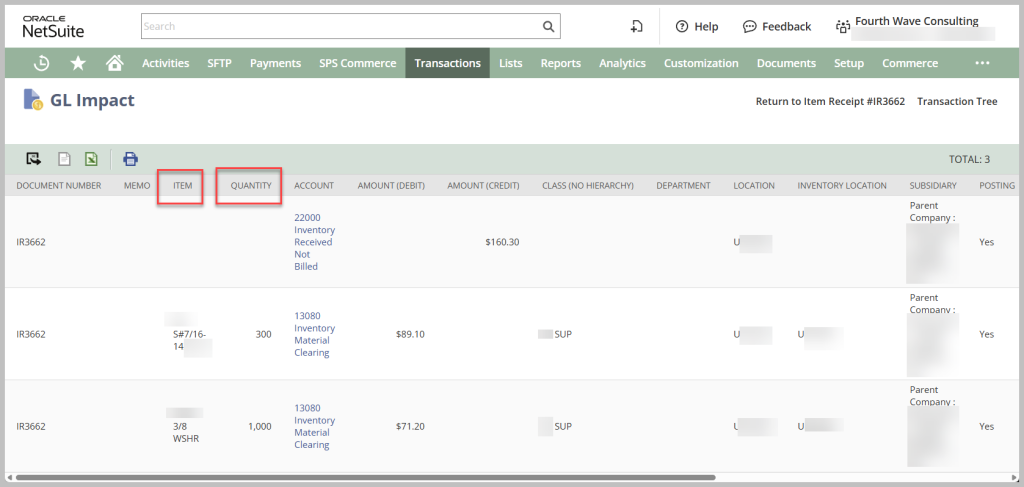Open the Transaction Tree link
The image size is (1024, 487).
click(957, 102)
